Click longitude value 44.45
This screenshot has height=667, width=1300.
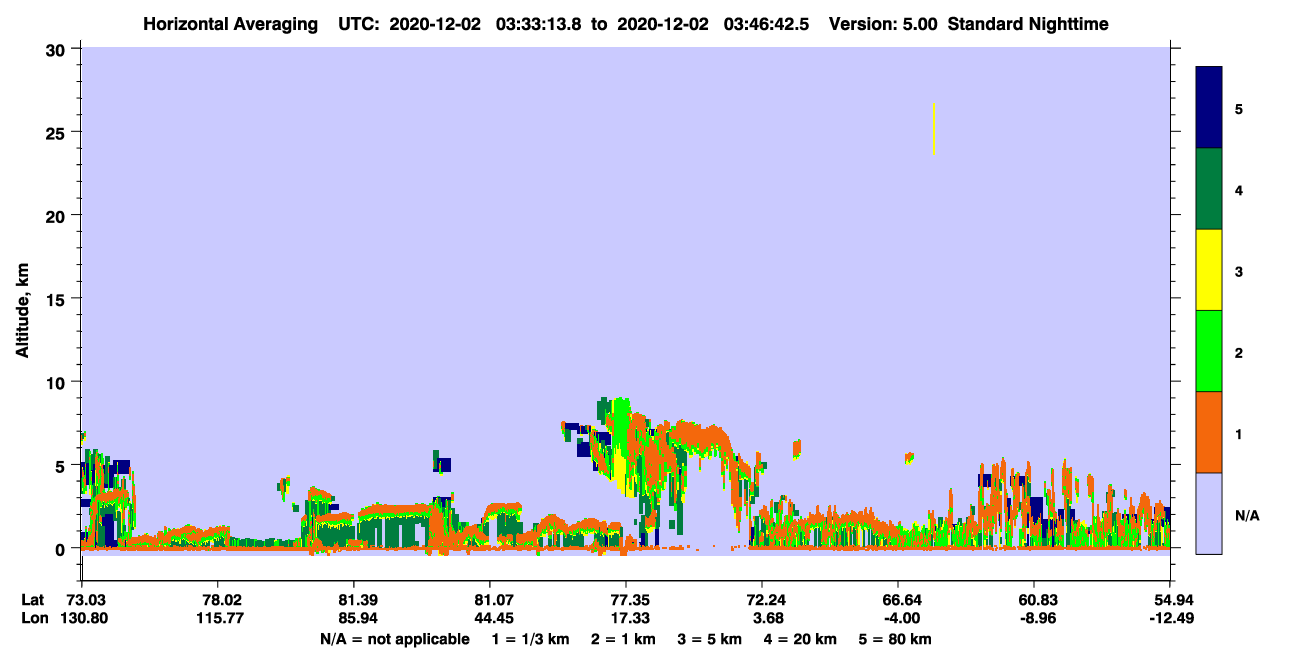[x=489, y=618]
